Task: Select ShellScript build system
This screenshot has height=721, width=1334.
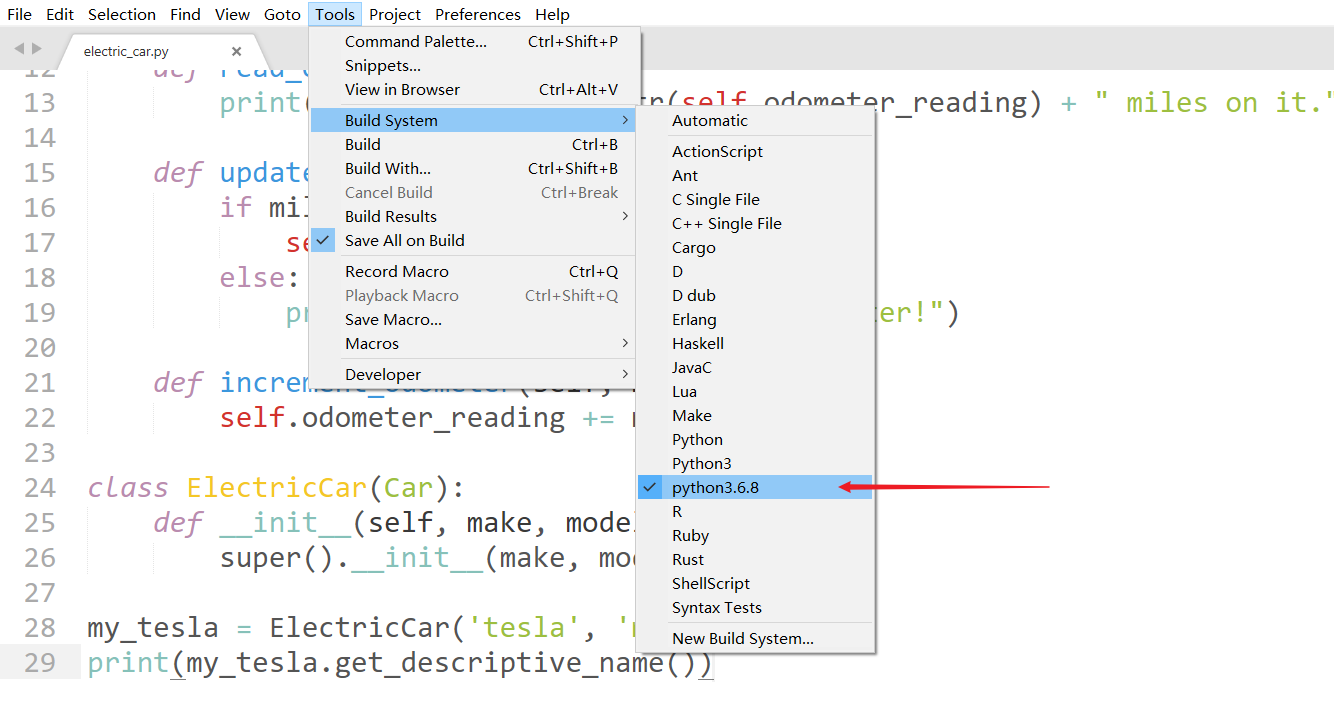Action: pos(755,583)
